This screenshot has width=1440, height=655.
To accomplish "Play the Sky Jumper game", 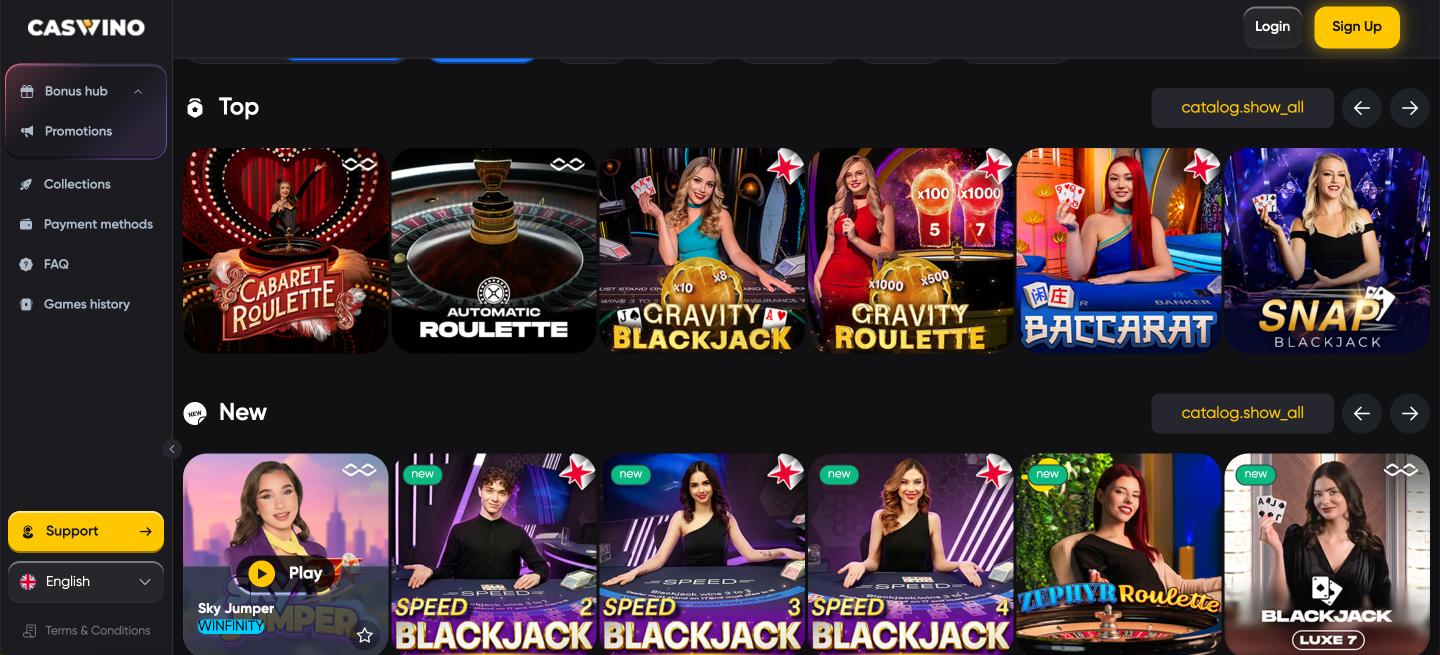I will tap(285, 573).
